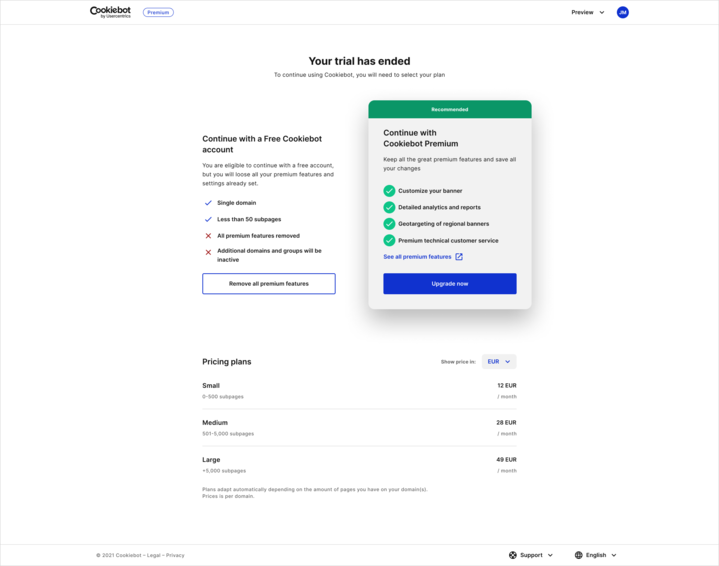Screen dimensions: 719x566
Task: Click the +5,000 subpages text
Action: [x=224, y=471]
